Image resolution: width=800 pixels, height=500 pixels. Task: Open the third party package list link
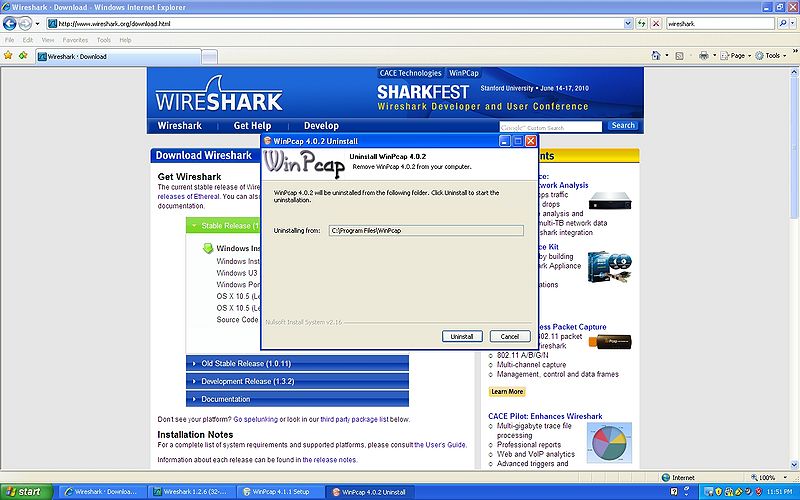click(355, 419)
